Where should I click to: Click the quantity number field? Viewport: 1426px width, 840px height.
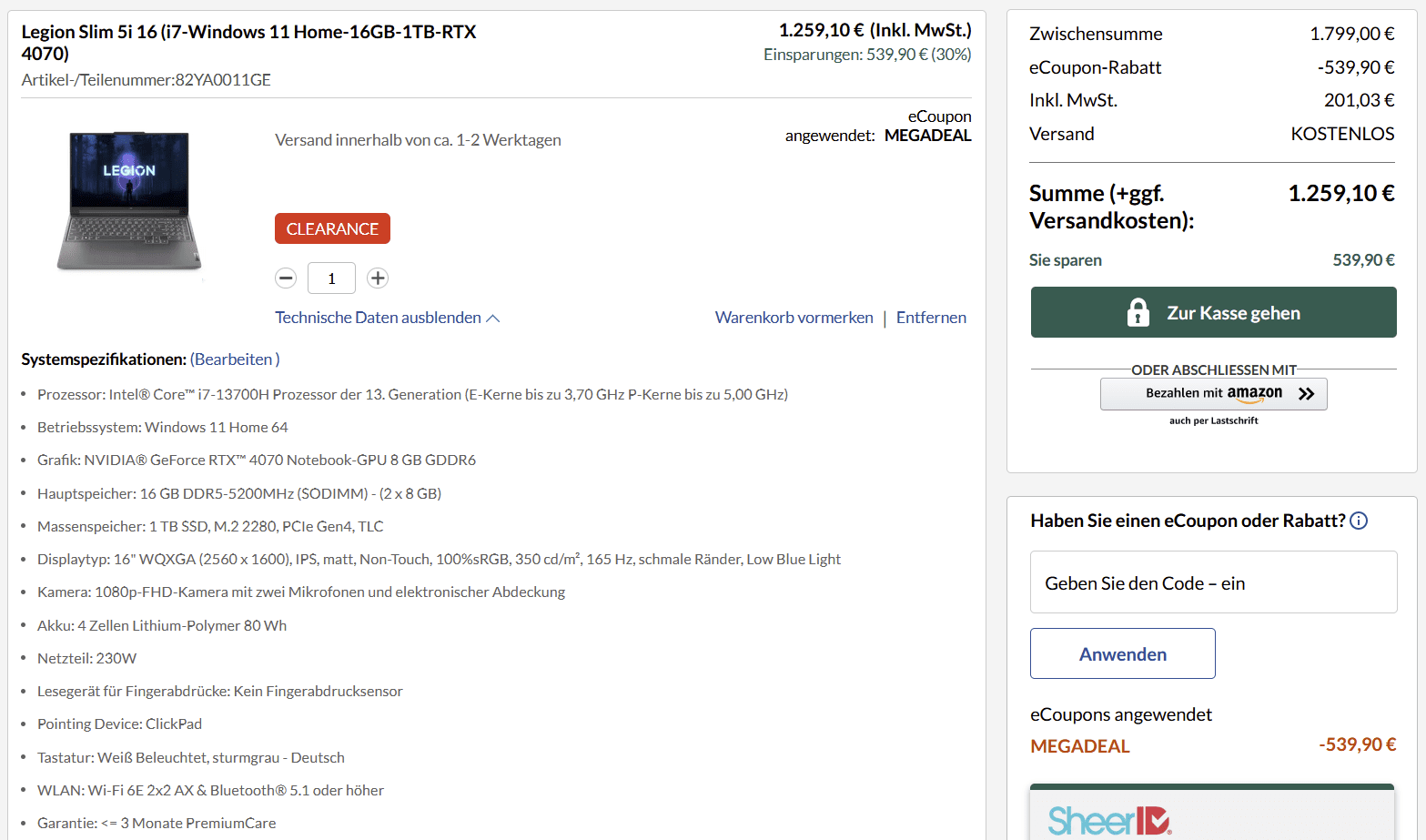coord(331,278)
